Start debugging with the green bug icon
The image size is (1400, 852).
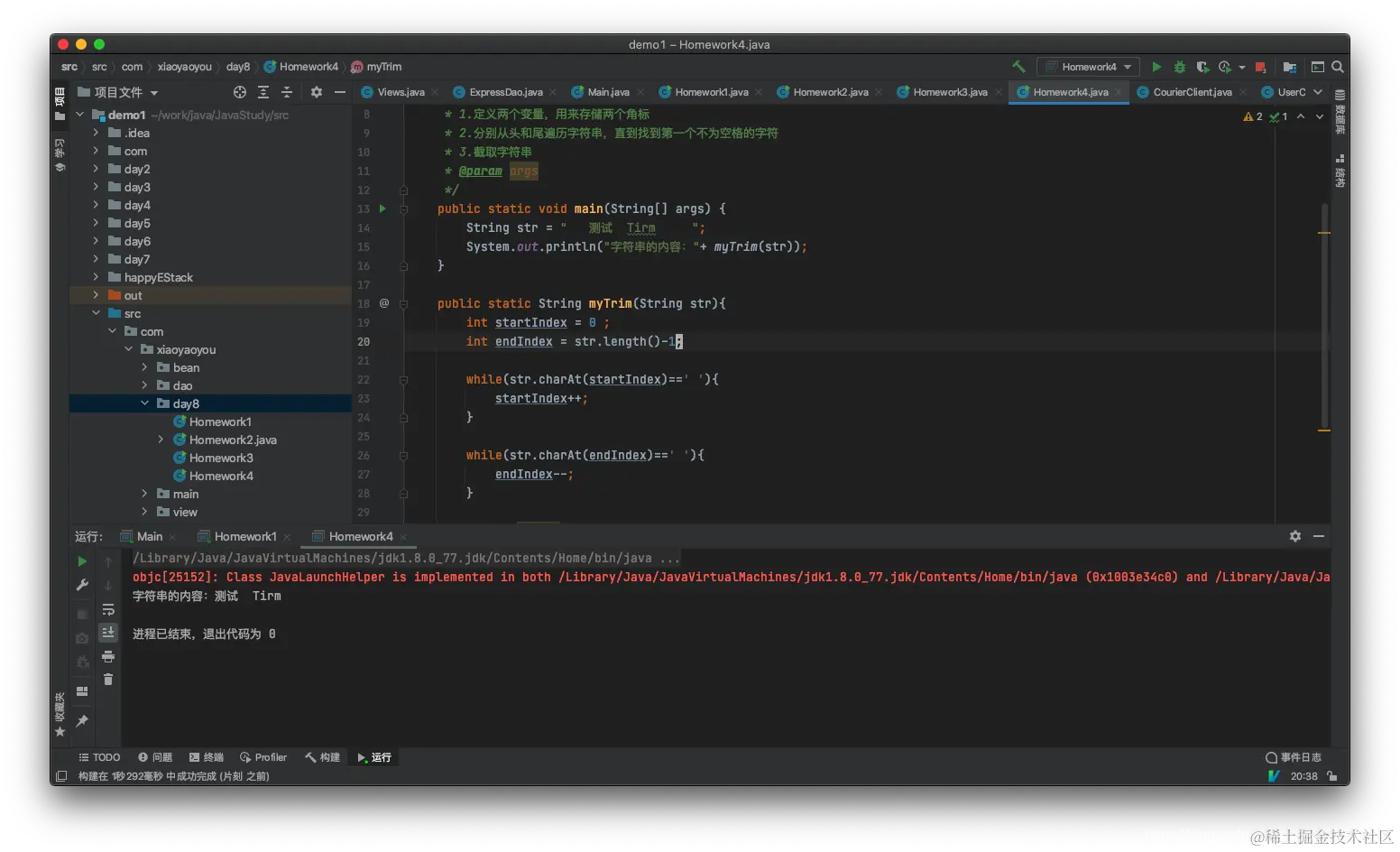pos(1179,67)
